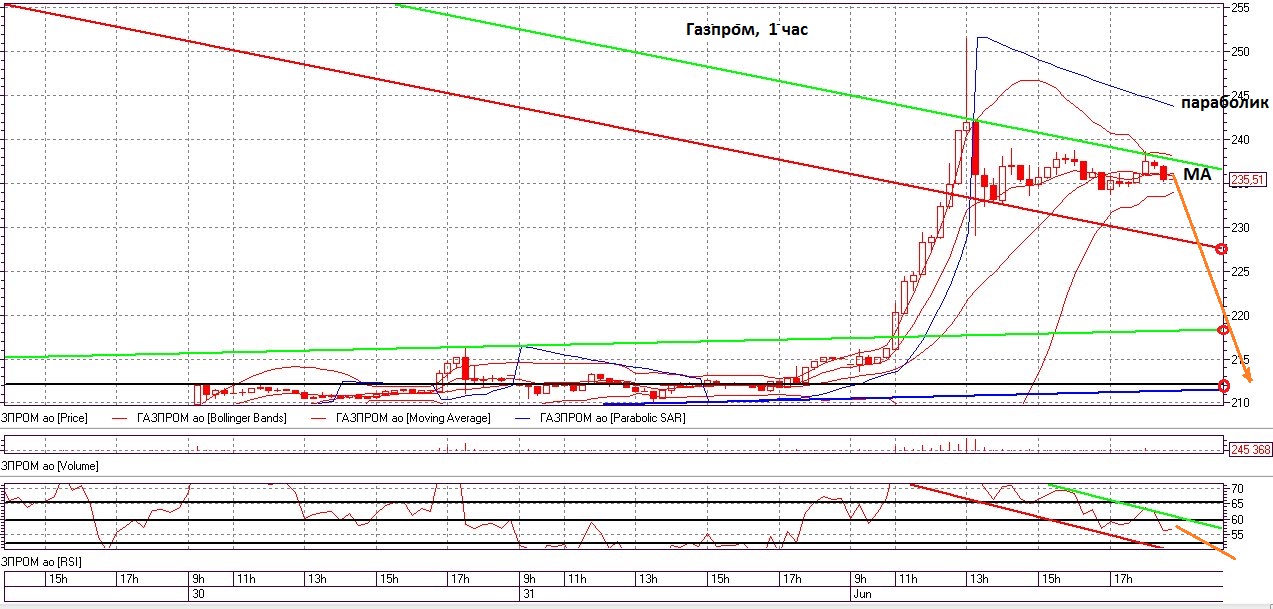
Task: Click the 255 price axis label
Action: coord(1241,8)
